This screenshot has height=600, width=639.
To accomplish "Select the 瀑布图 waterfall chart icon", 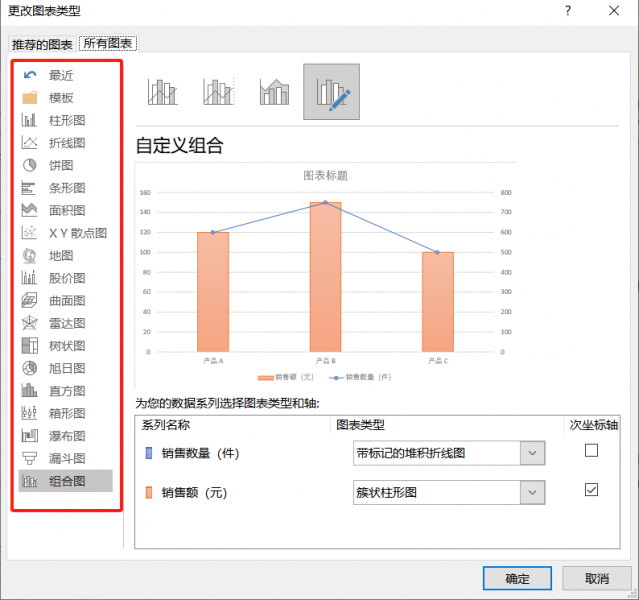I will (29, 436).
